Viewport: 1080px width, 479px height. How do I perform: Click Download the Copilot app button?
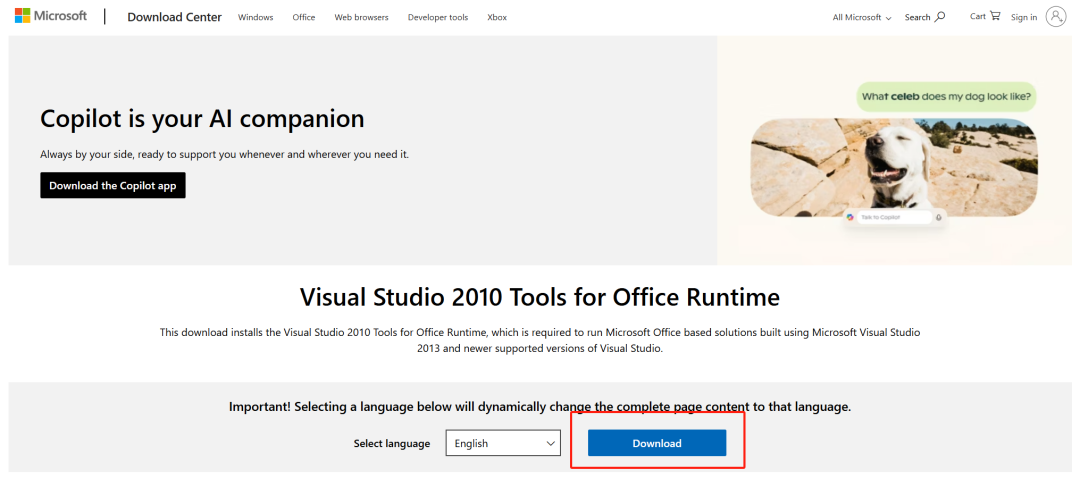point(113,185)
